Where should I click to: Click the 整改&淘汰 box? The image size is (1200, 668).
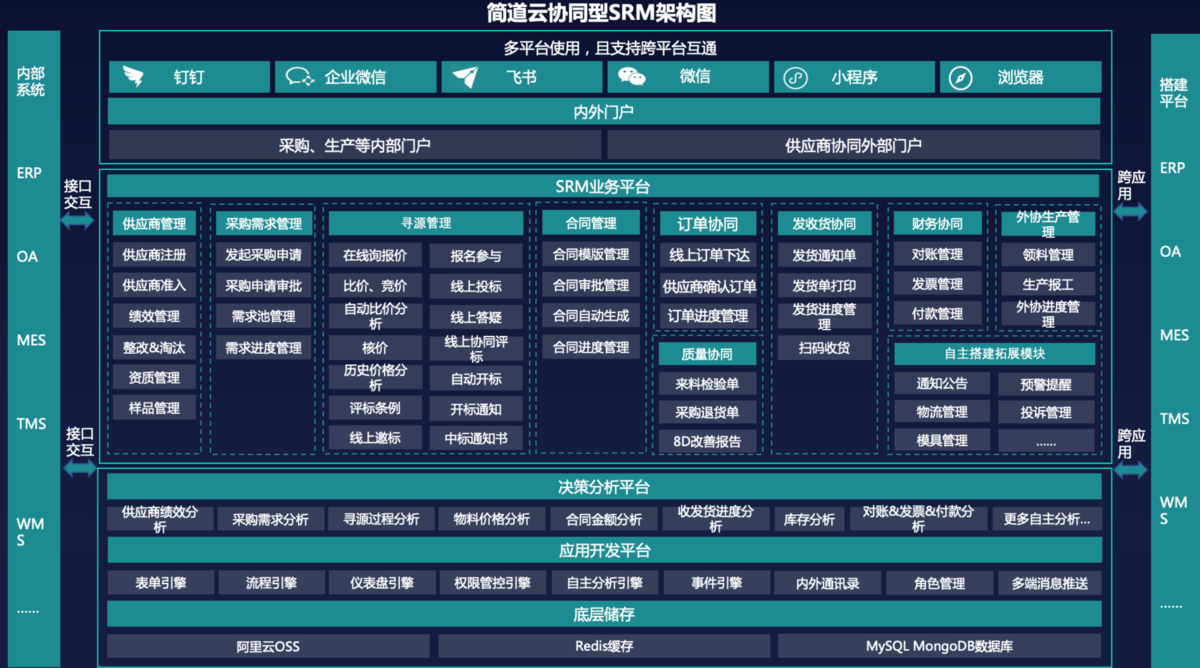(x=154, y=347)
